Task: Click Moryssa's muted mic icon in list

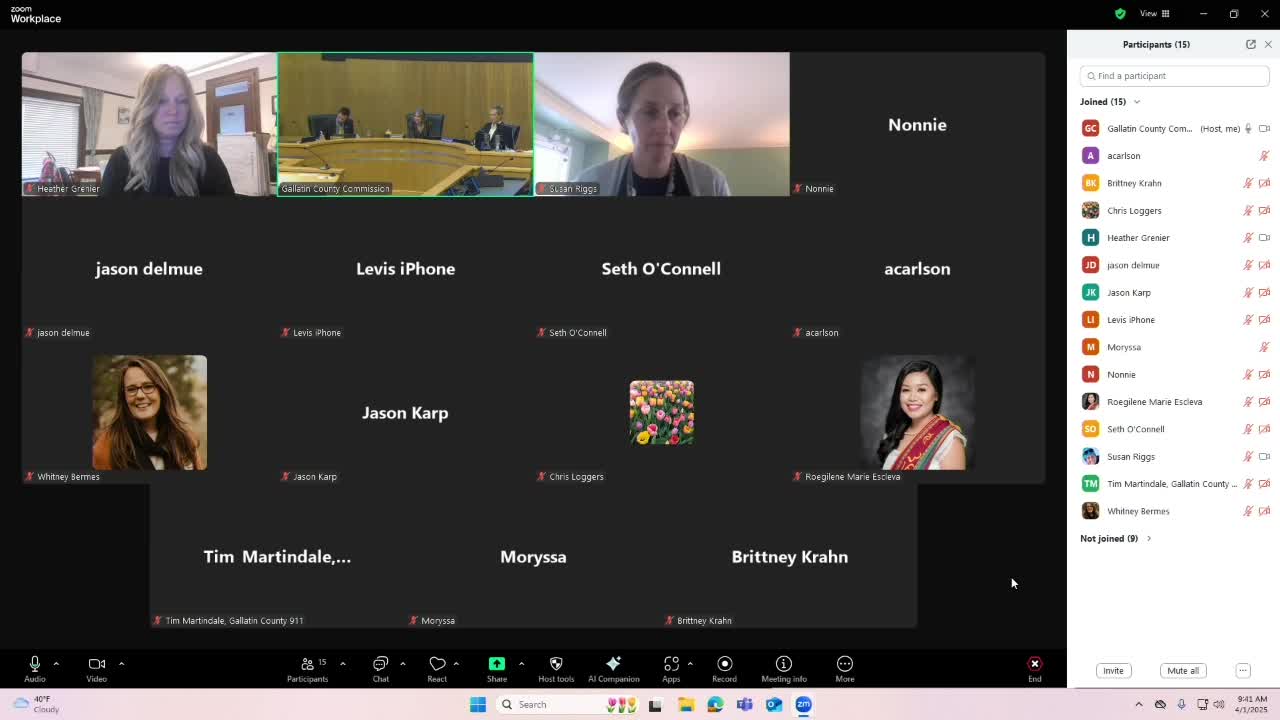Action: tap(1264, 347)
